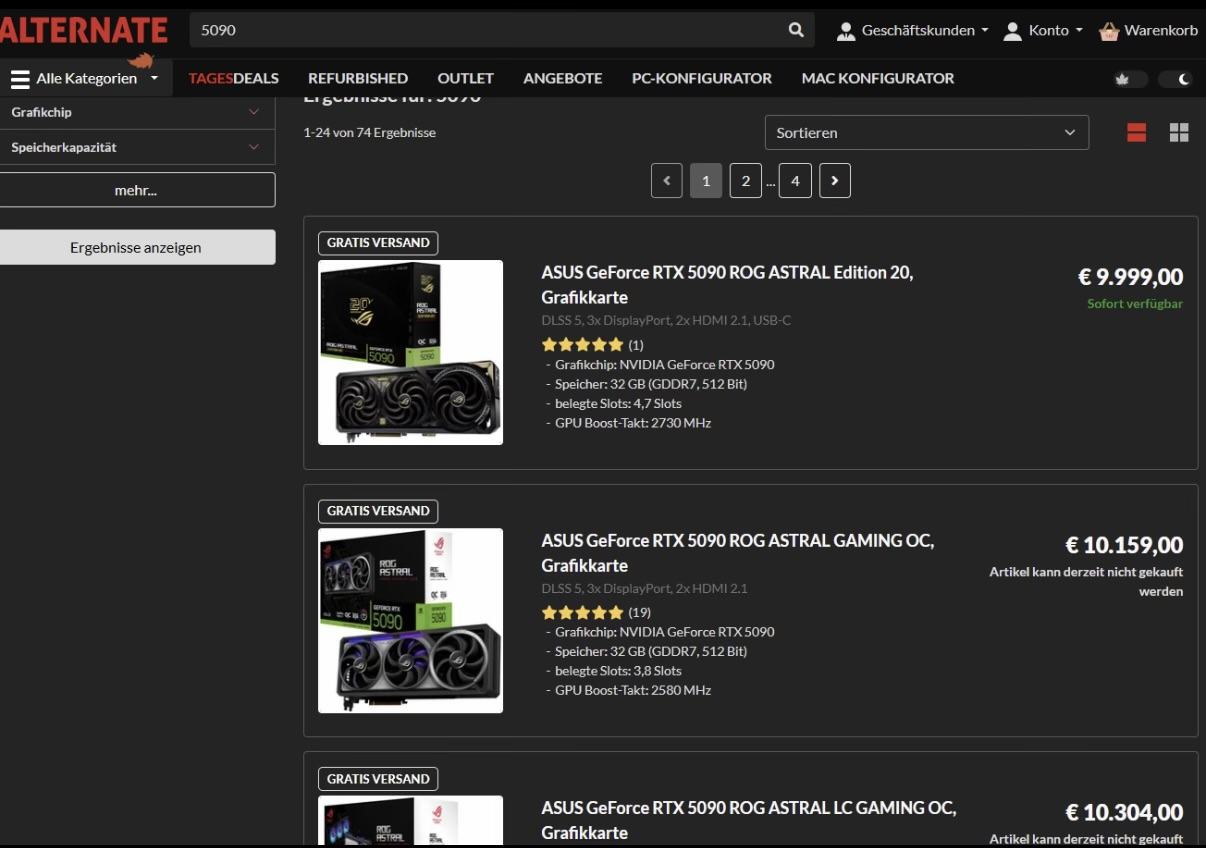Toggle the dark mode moon switch
Screen dimensions: 1206x848
[1175, 79]
